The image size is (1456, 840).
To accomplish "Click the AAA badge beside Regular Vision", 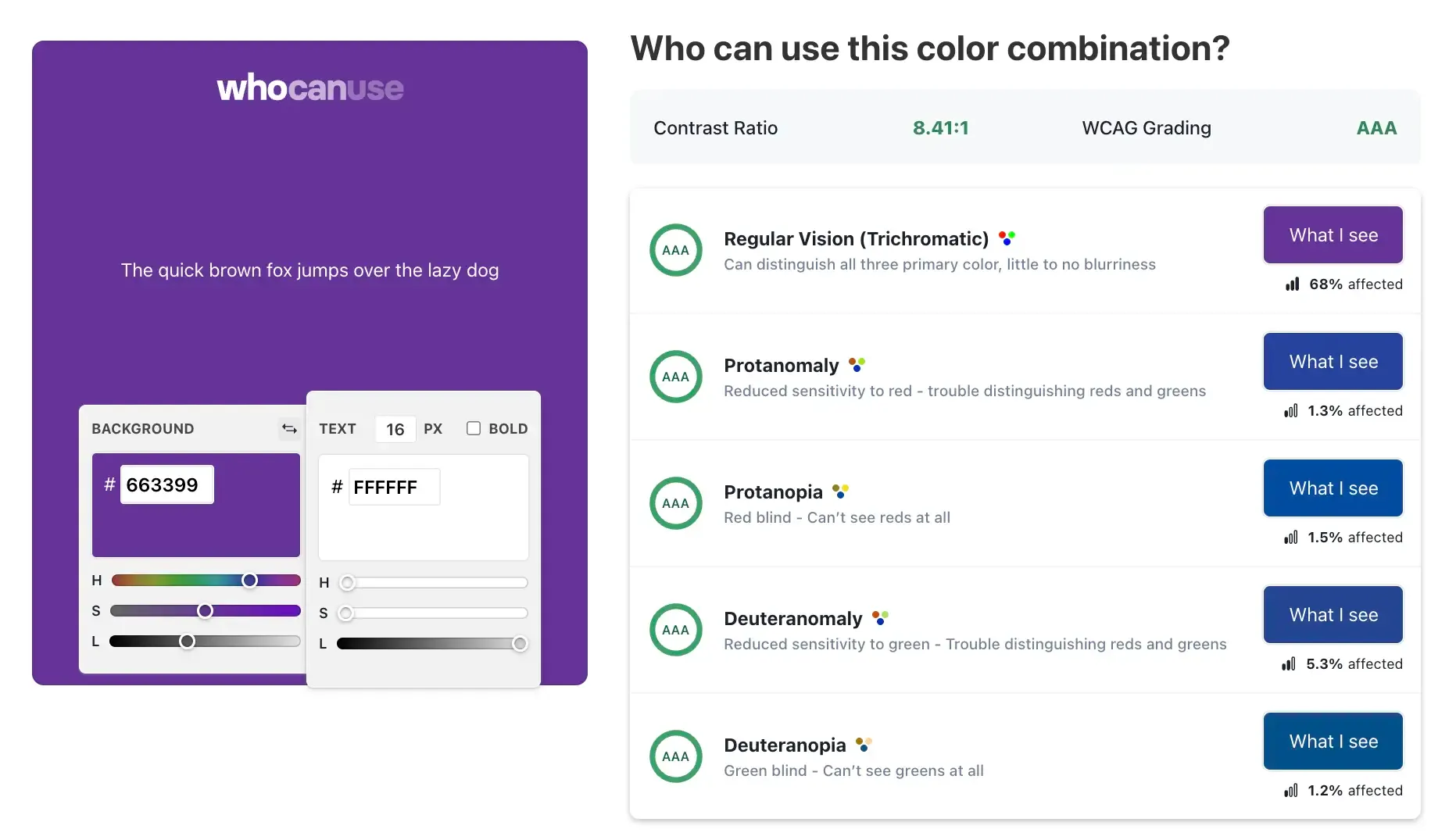I will click(676, 250).
